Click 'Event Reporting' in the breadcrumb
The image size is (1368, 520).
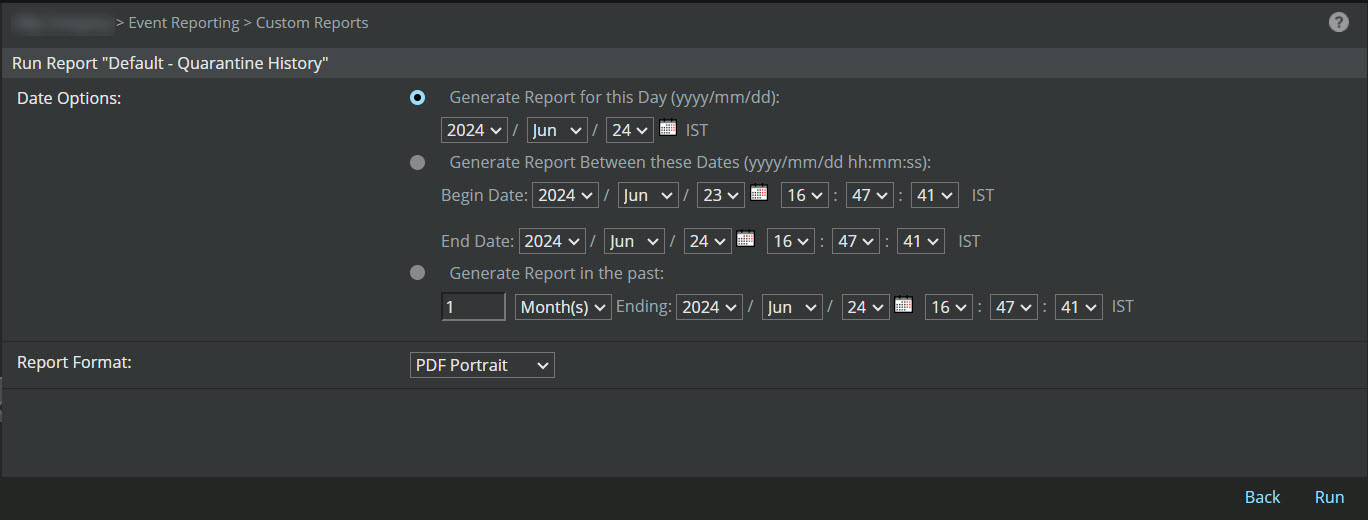tap(184, 22)
